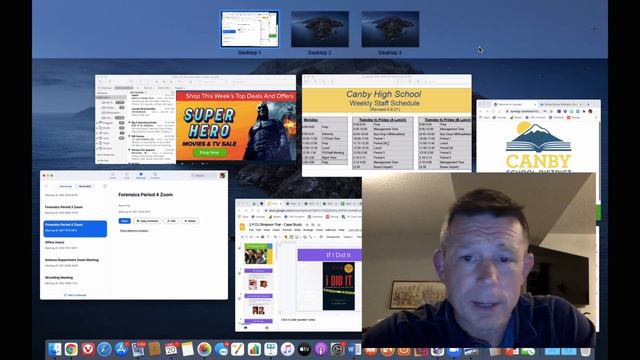
Task: Bring the Canby School District Chrome window forward
Action: coord(538,137)
